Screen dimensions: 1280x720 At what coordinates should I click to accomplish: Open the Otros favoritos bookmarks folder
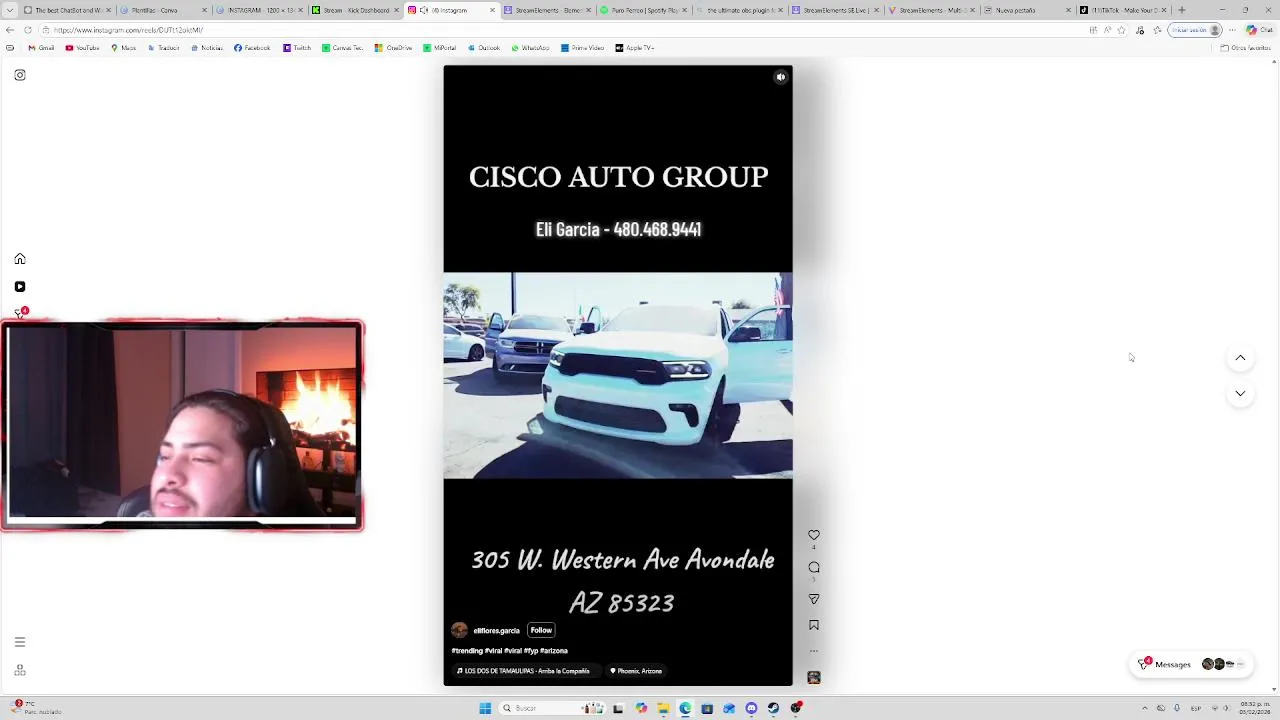click(1245, 48)
